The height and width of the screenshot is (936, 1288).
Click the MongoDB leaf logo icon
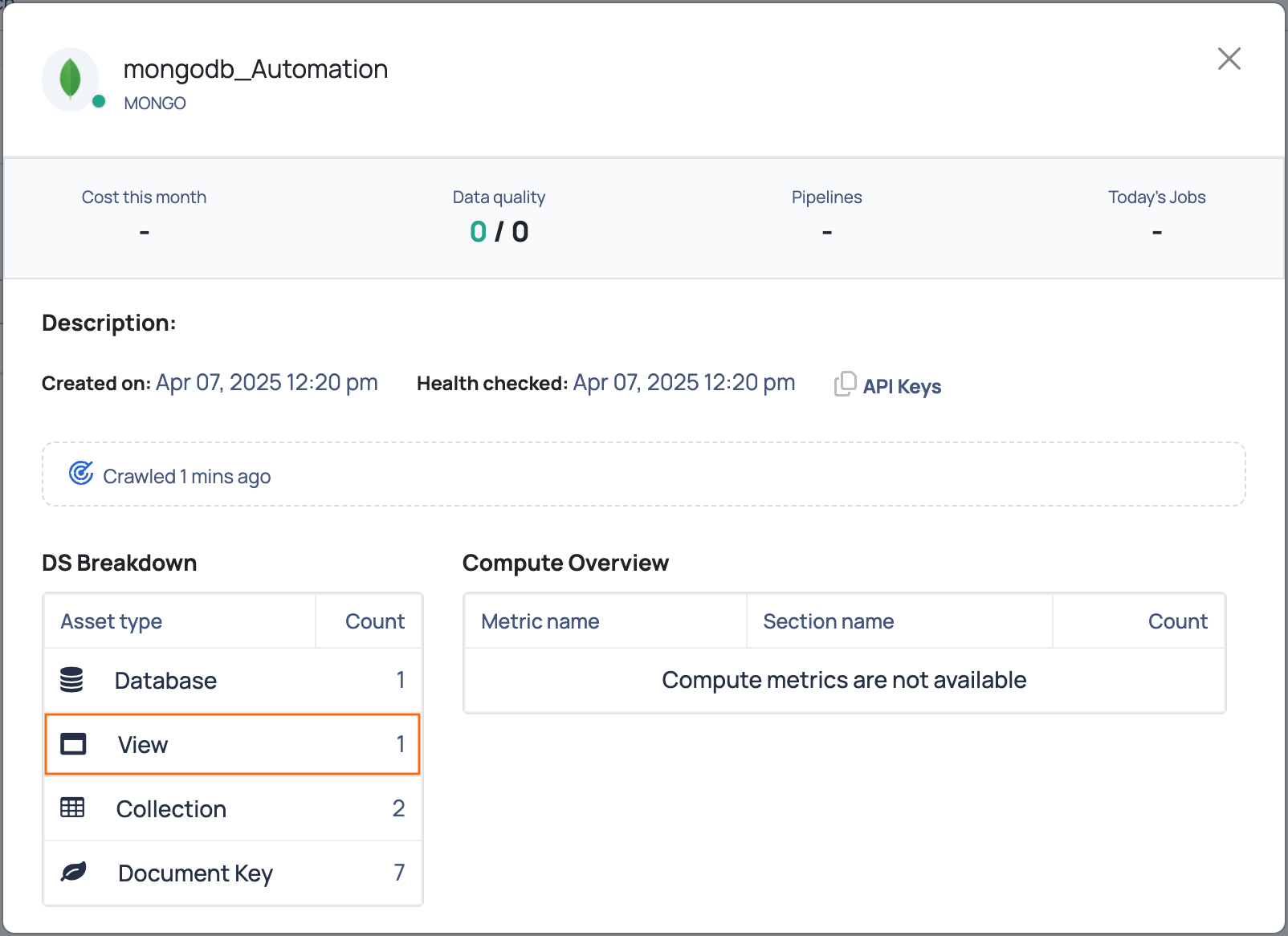click(x=71, y=79)
